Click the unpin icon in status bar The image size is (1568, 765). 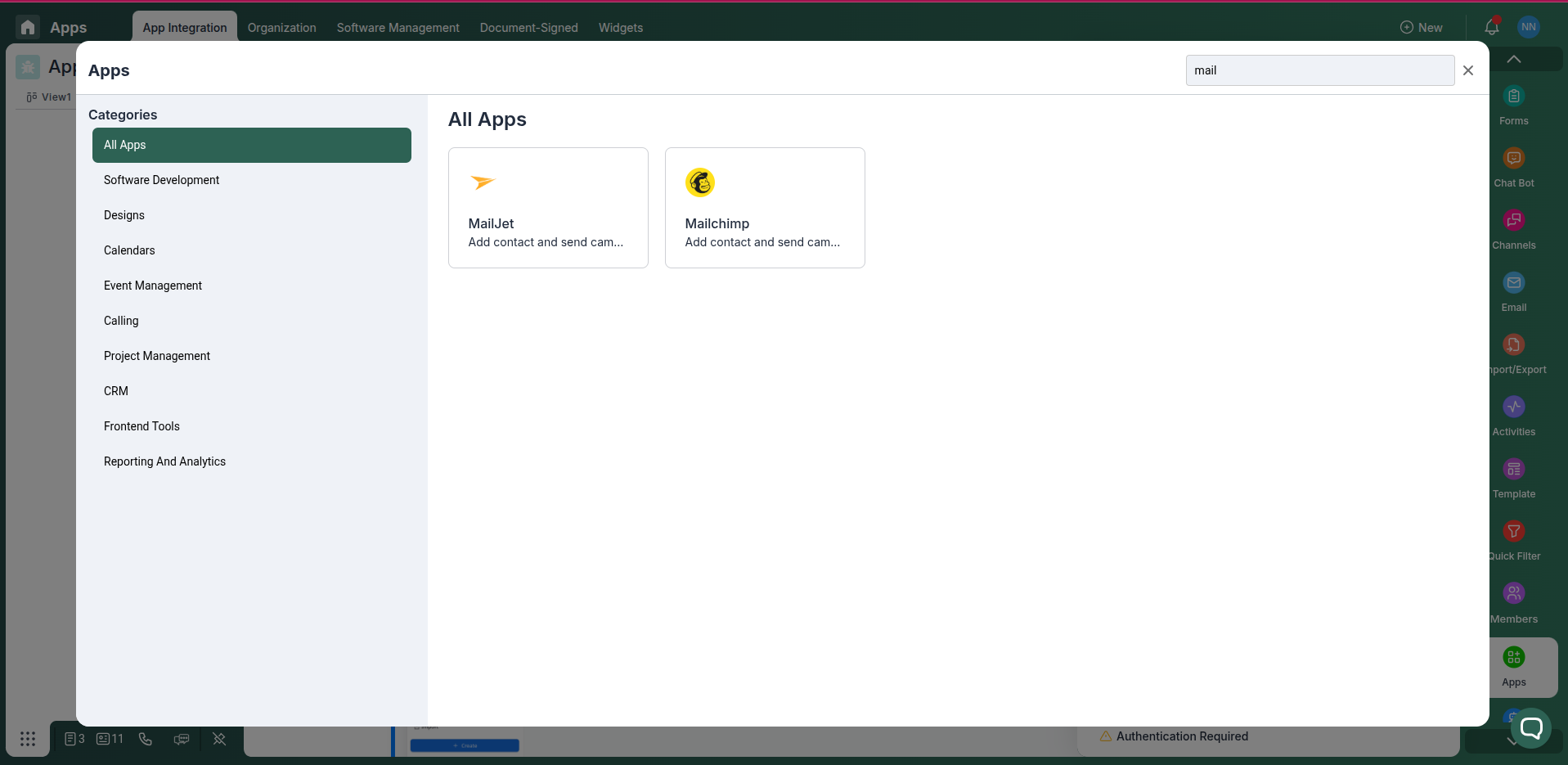(218, 739)
